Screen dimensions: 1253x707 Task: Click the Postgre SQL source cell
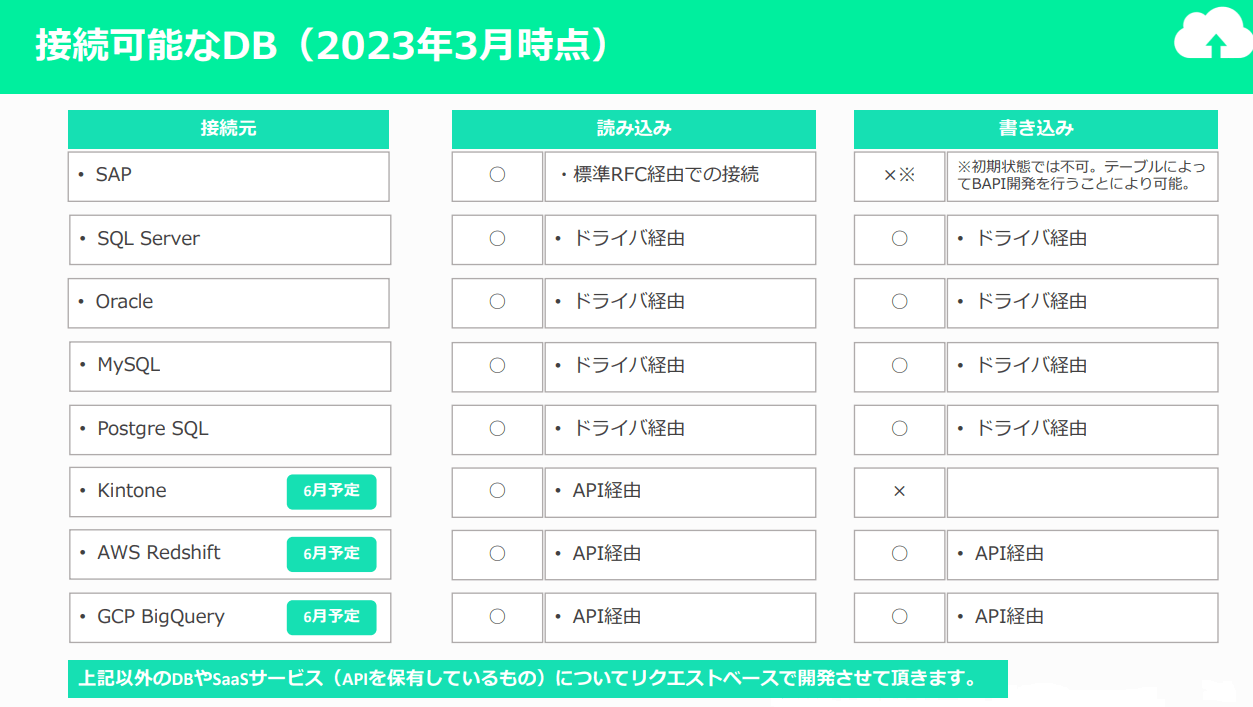click(x=229, y=429)
